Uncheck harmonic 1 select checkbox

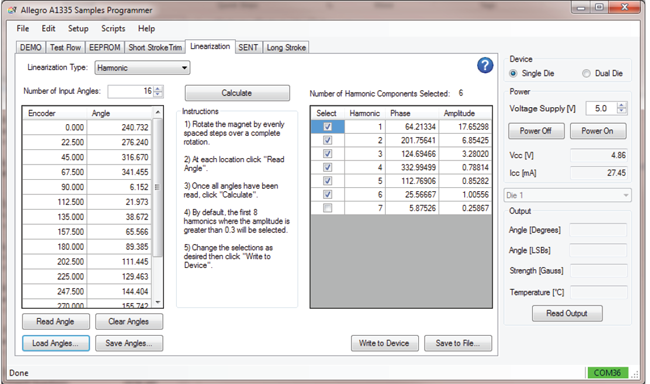click(x=327, y=126)
